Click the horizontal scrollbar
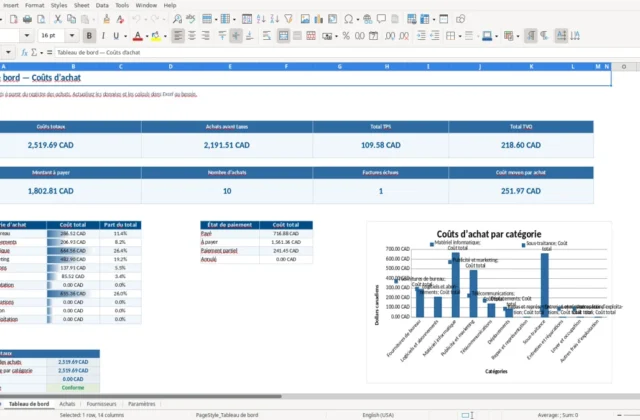 coord(141,396)
